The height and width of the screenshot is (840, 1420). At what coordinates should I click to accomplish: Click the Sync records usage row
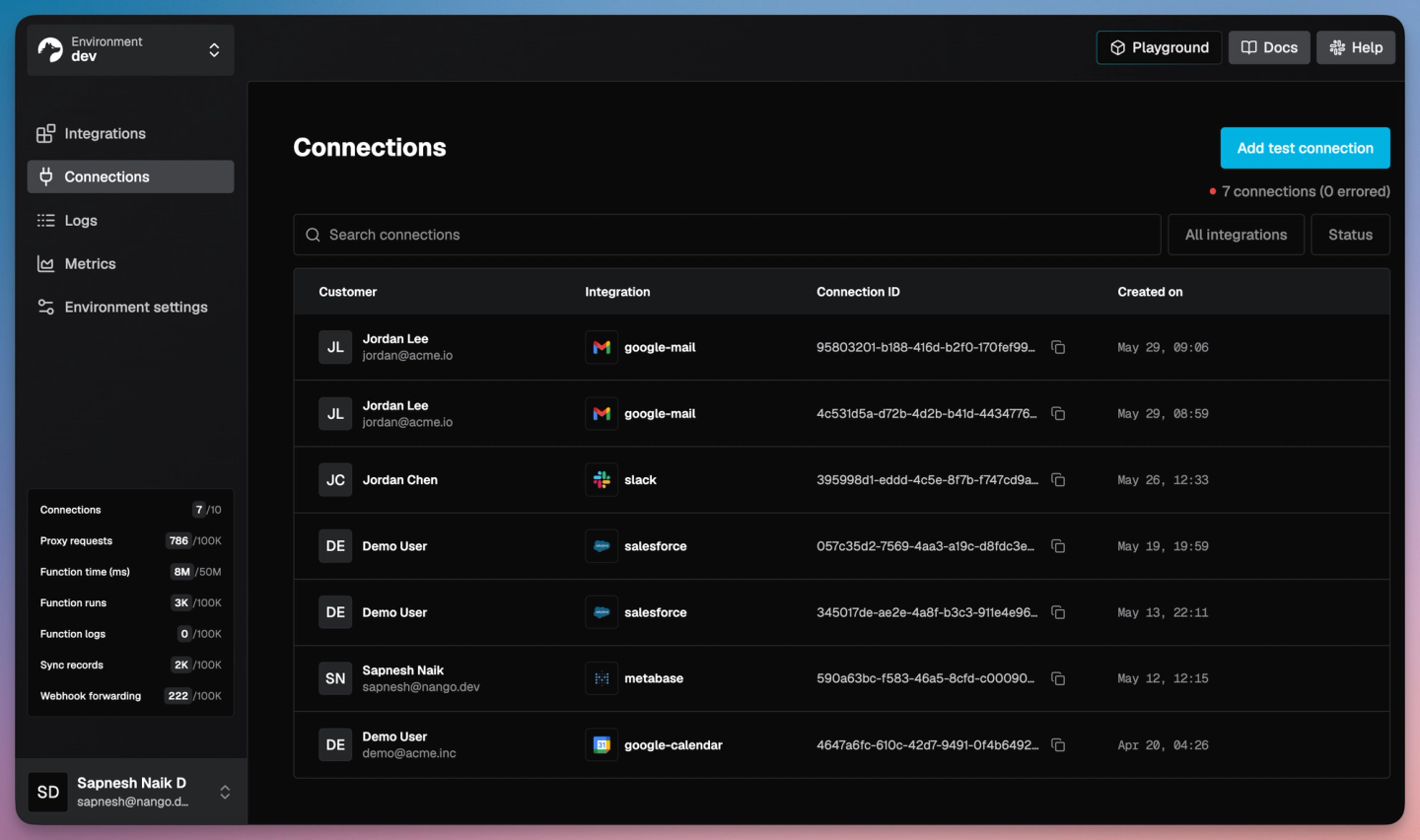pyautogui.click(x=130, y=665)
